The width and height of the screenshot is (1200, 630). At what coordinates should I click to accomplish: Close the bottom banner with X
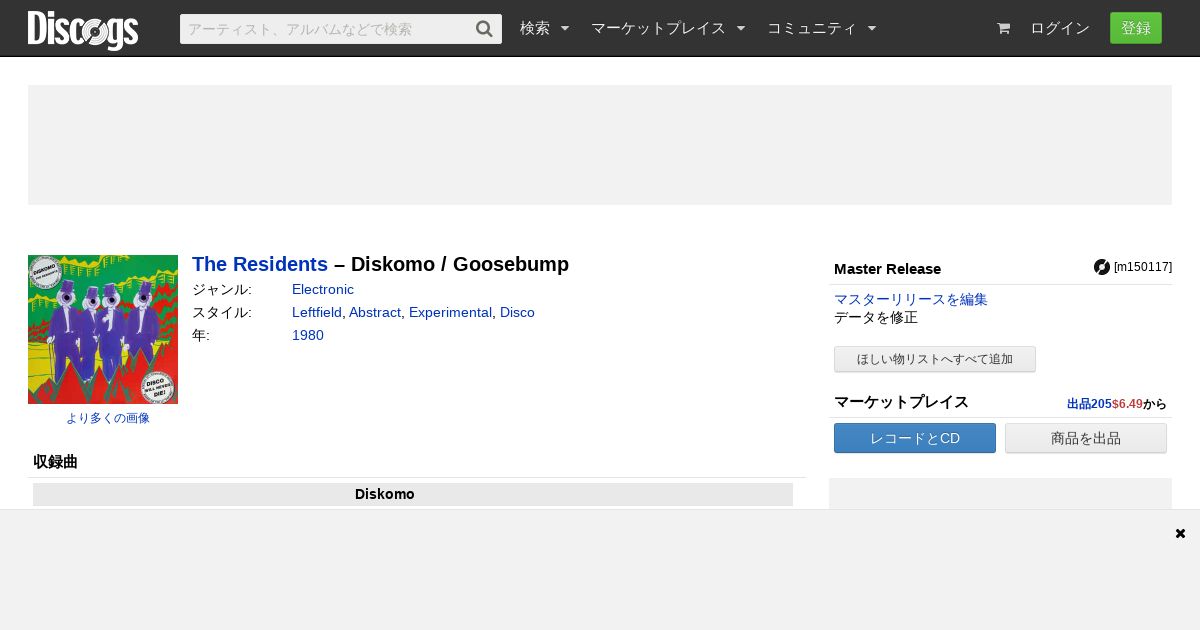pyautogui.click(x=1180, y=533)
